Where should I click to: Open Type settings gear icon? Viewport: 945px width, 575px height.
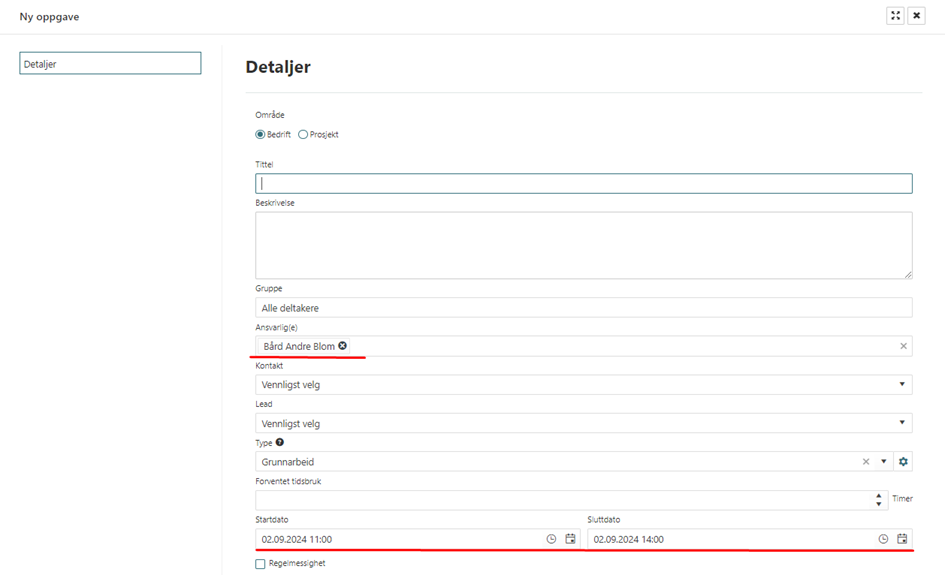903,462
